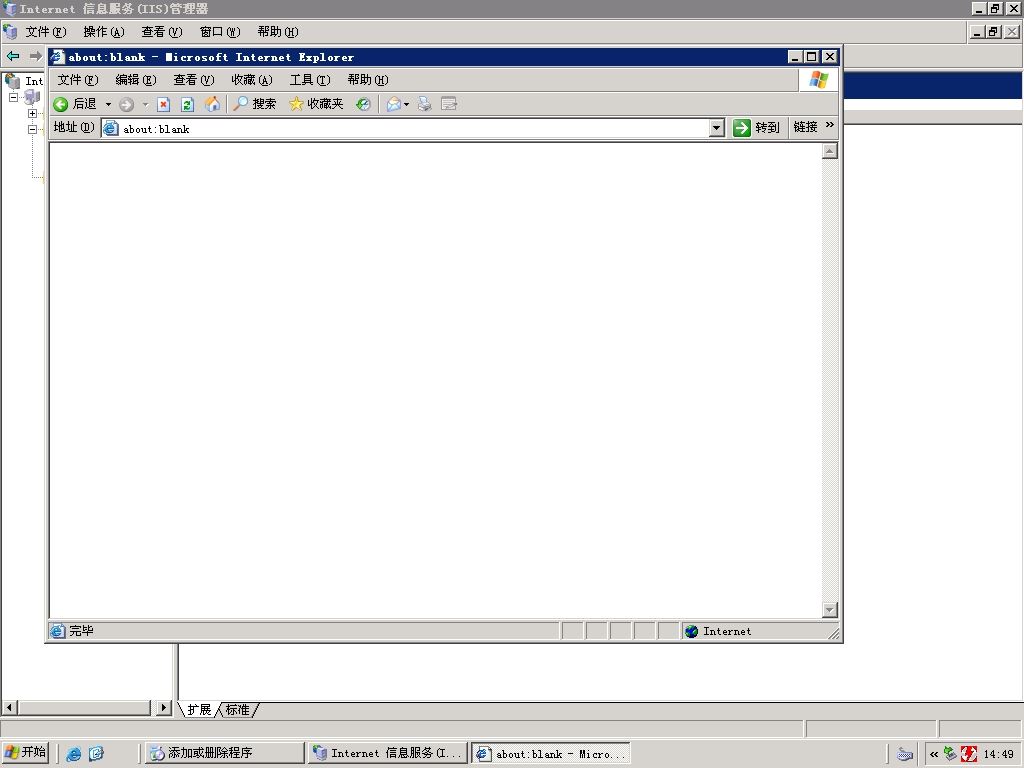Screen dimensions: 1024x768
Task: Click the red shield tray icon
Action: (969, 754)
